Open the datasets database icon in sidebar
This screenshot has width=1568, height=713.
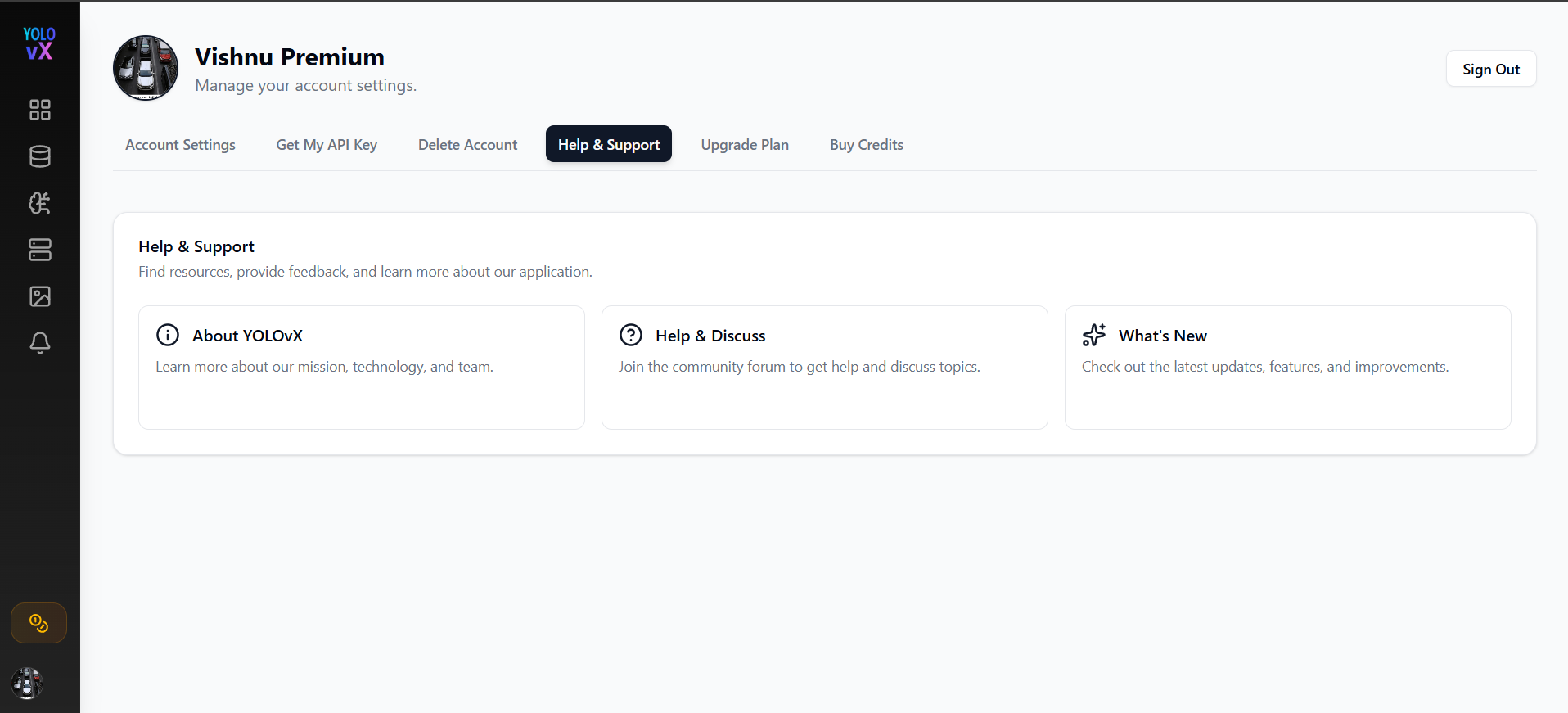coord(40,156)
